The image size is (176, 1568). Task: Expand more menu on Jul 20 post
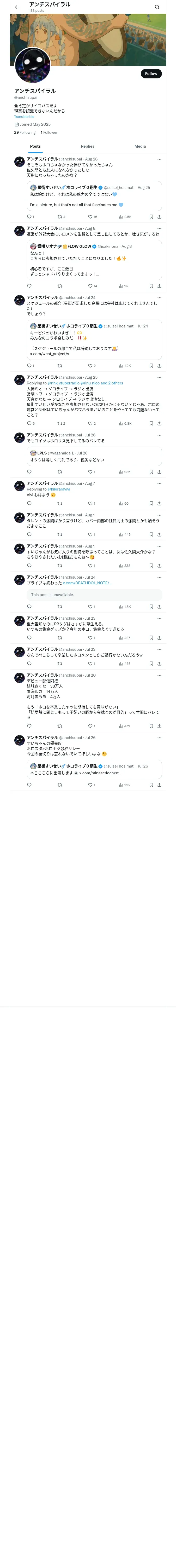[x=160, y=675]
